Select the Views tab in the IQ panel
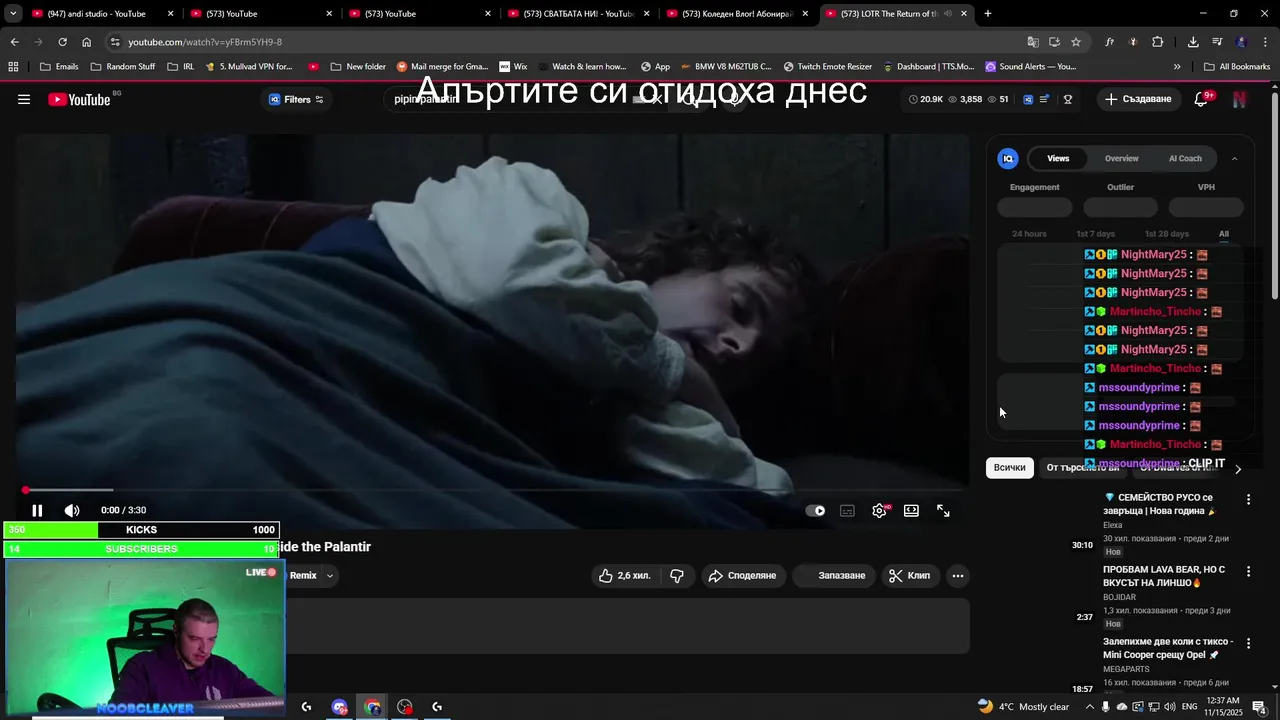This screenshot has height=720, width=1280. pos(1058,158)
